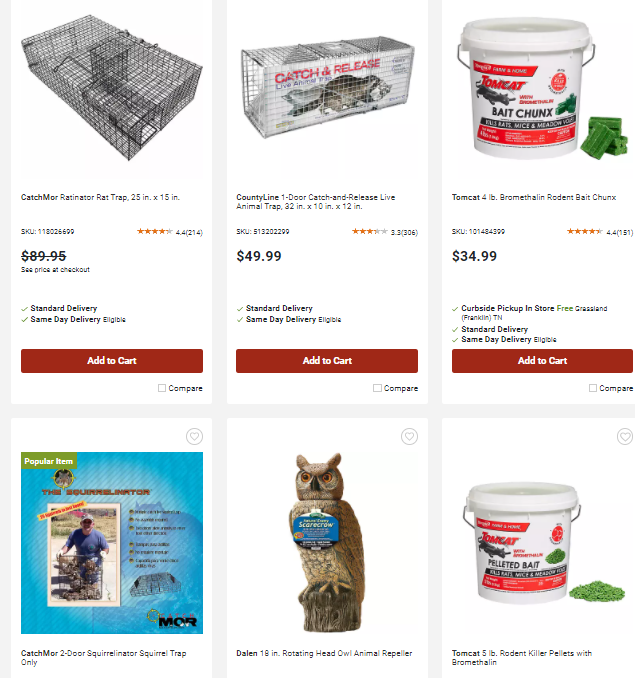Image resolution: width=635 pixels, height=678 pixels.
Task: Open CatchMor Ratinator Rat Trap product title
Action: (100, 197)
